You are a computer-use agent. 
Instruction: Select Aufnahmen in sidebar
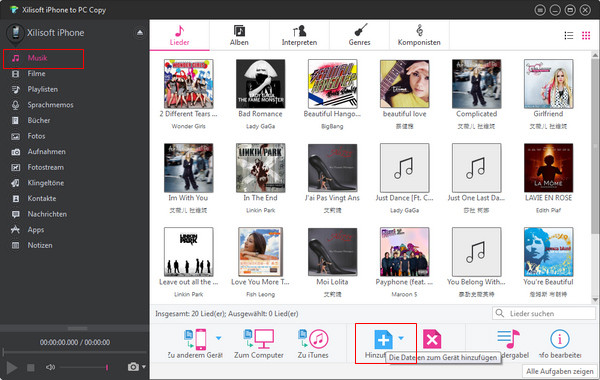coord(46,152)
